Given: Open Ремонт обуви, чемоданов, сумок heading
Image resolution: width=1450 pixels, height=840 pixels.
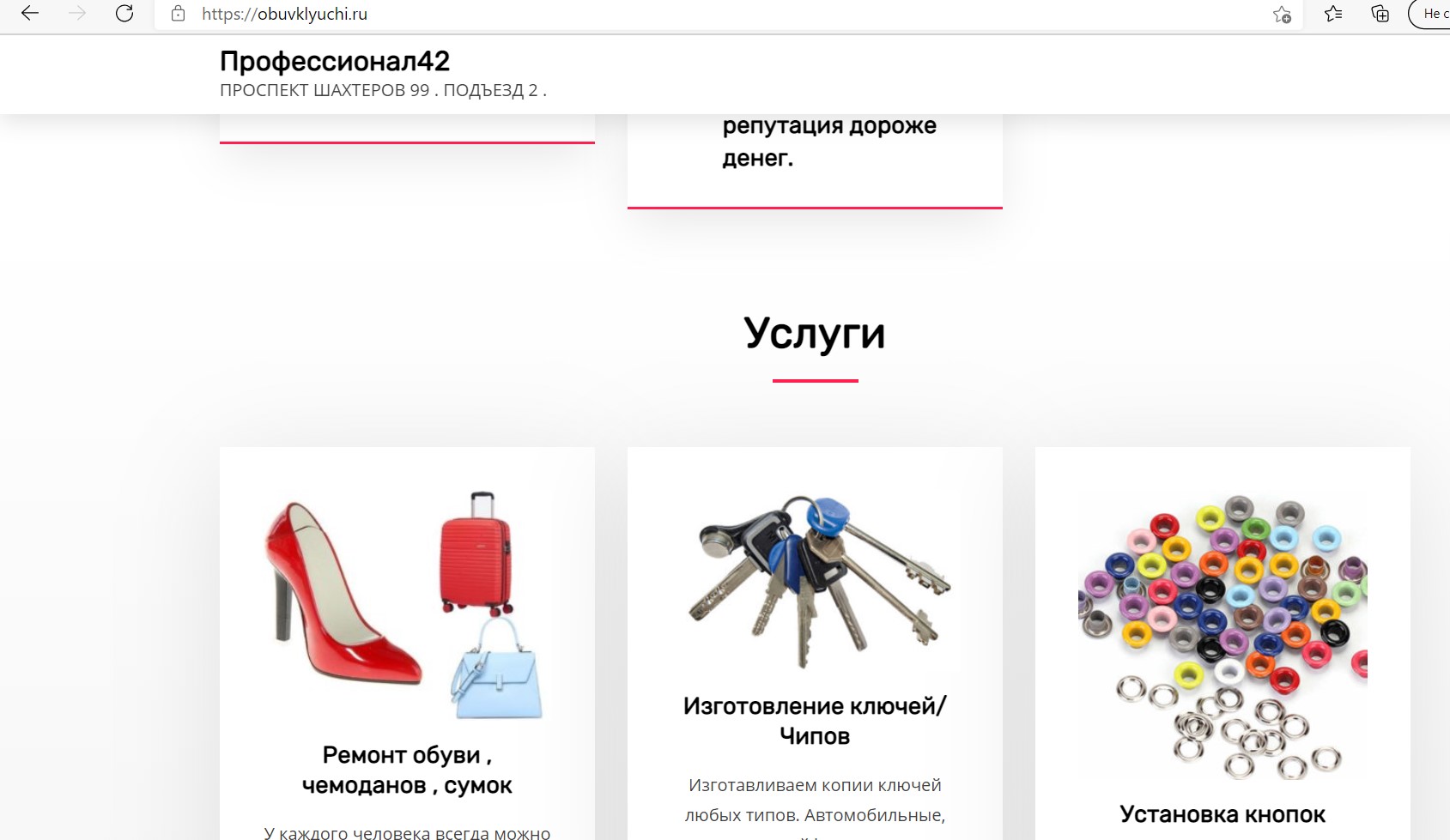Looking at the screenshot, I should [407, 770].
